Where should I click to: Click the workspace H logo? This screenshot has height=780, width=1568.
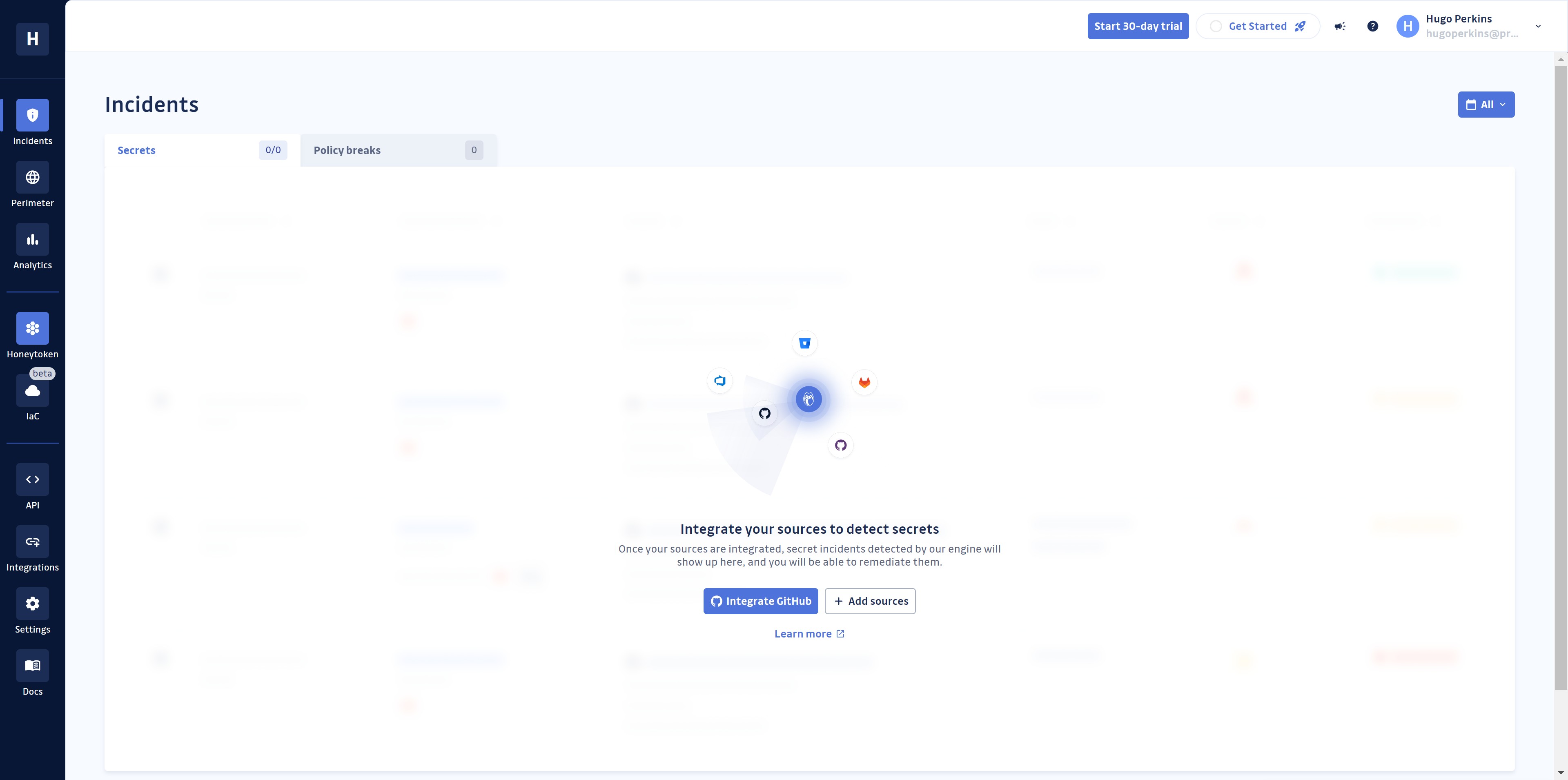point(32,39)
